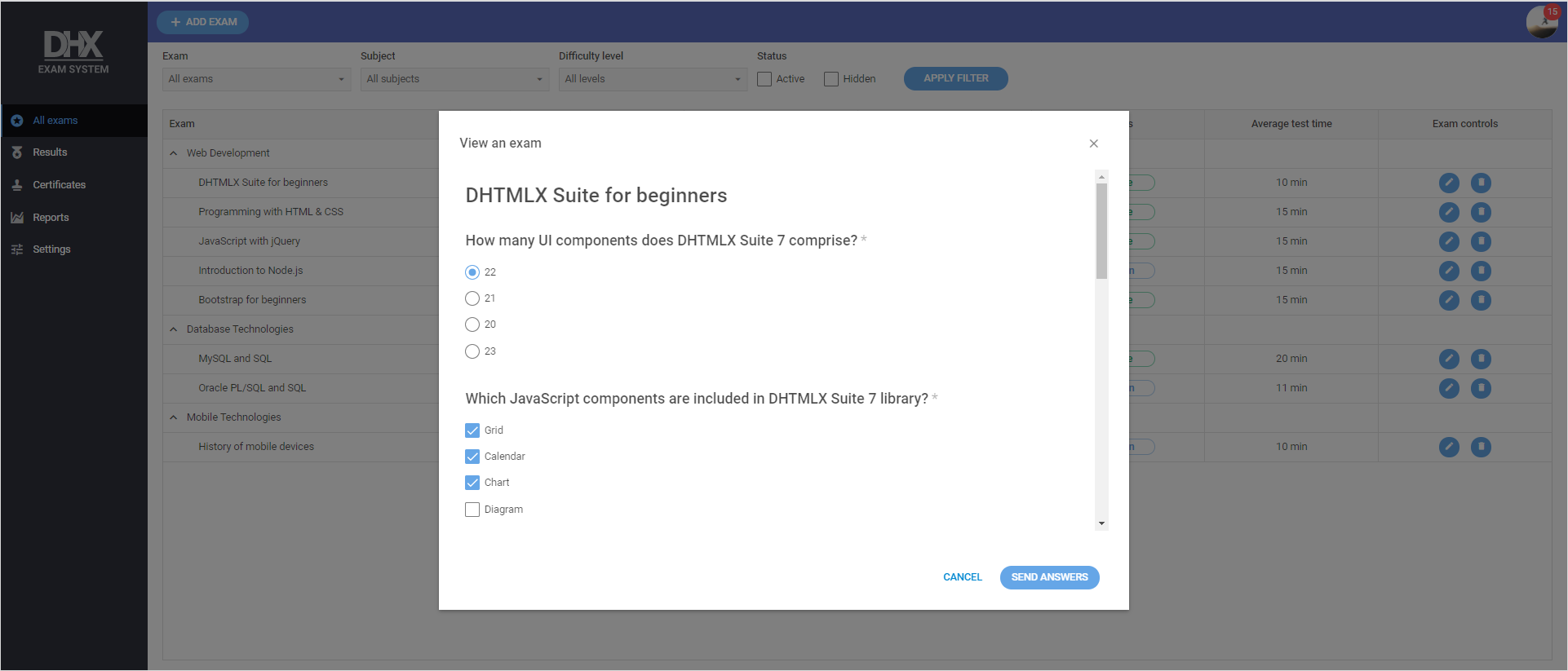The image size is (1568, 671).
Task: Enable the Active status filter
Action: pyautogui.click(x=764, y=79)
